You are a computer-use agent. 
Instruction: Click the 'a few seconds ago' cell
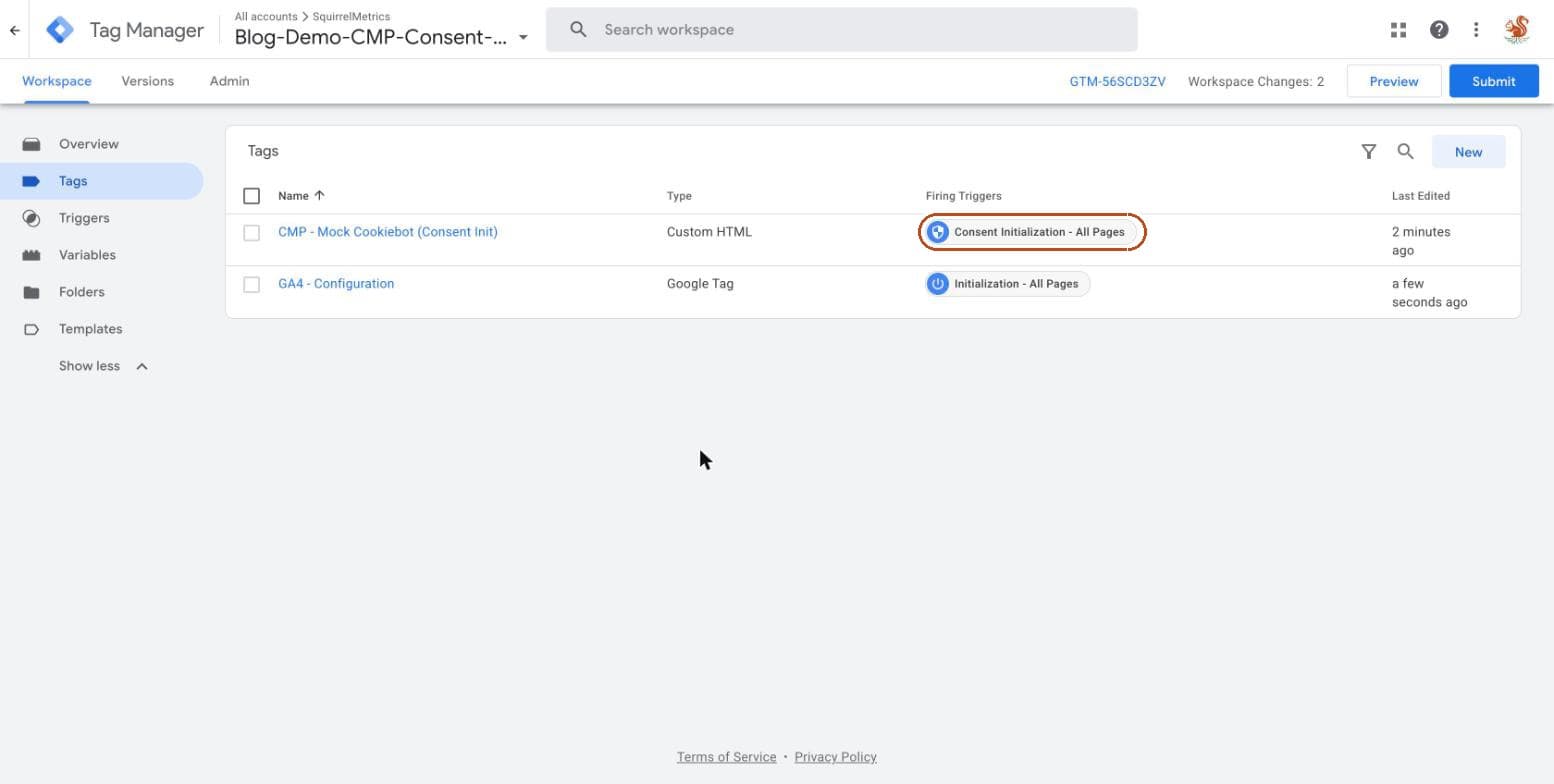click(x=1430, y=293)
